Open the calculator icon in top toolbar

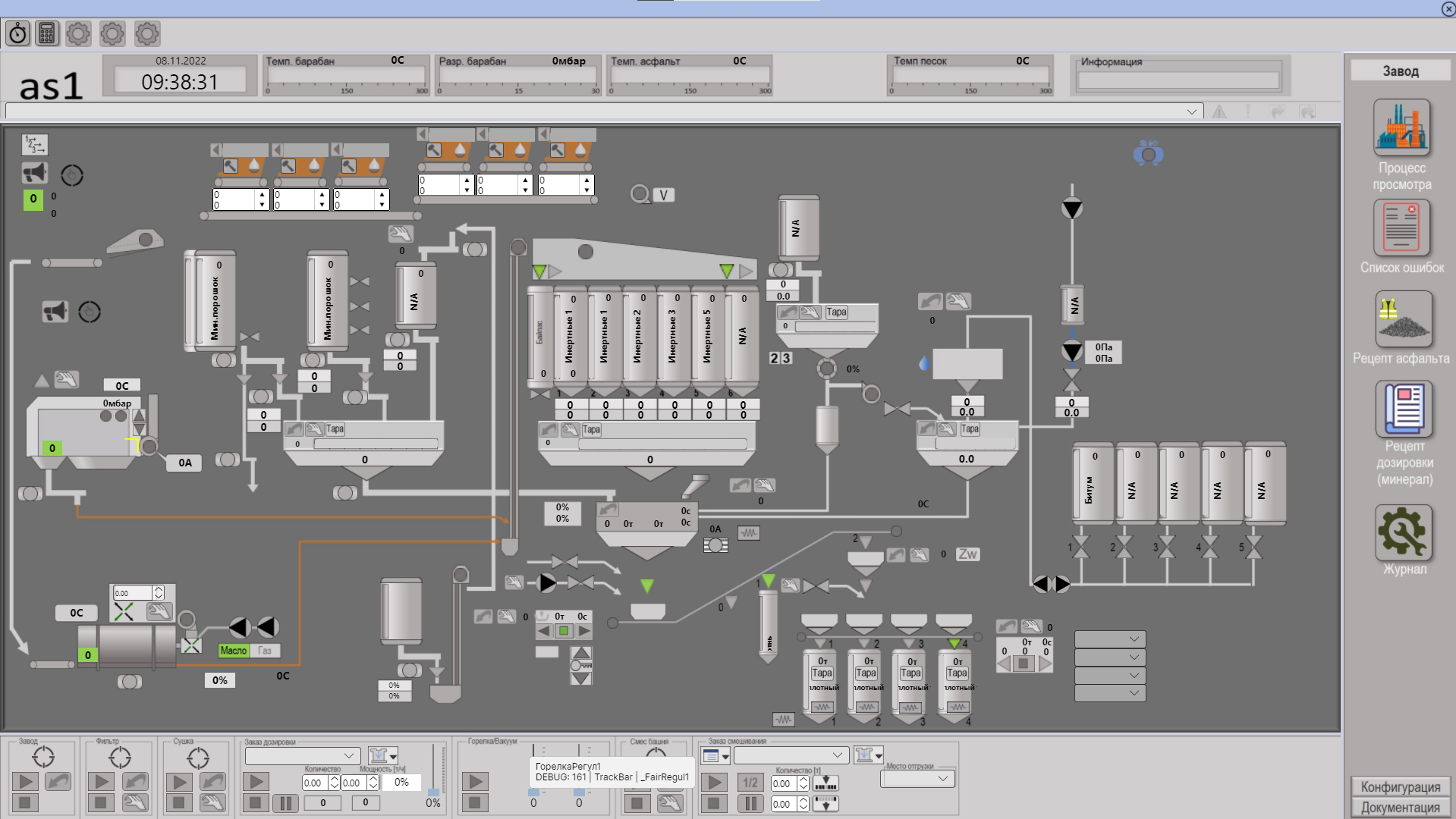coord(47,33)
